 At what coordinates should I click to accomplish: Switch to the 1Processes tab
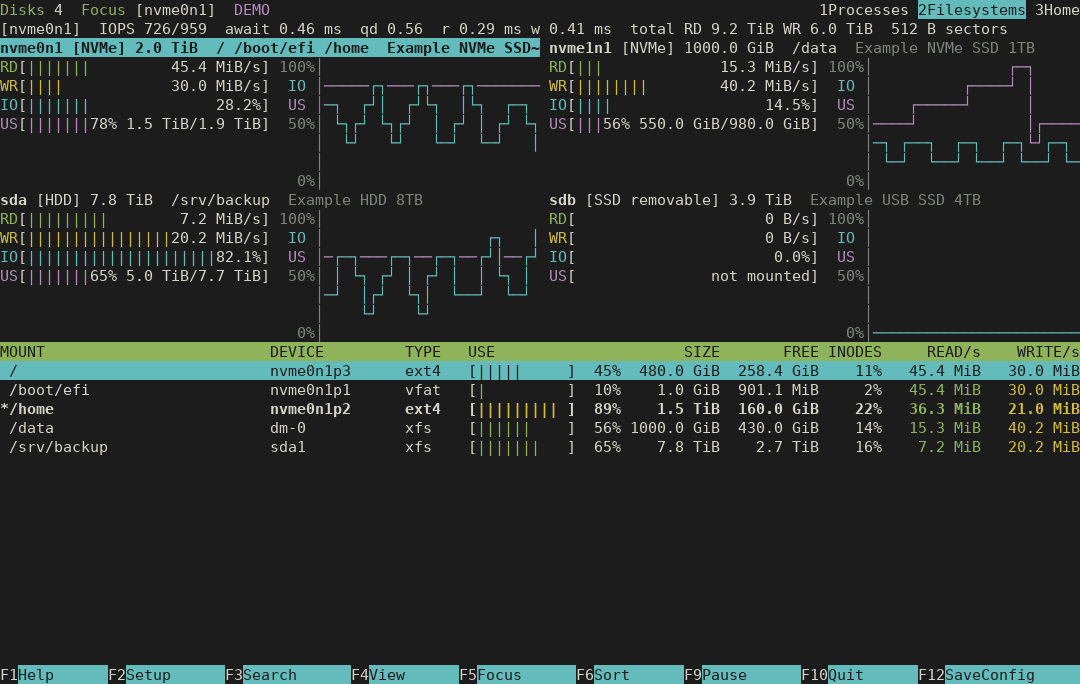863,10
